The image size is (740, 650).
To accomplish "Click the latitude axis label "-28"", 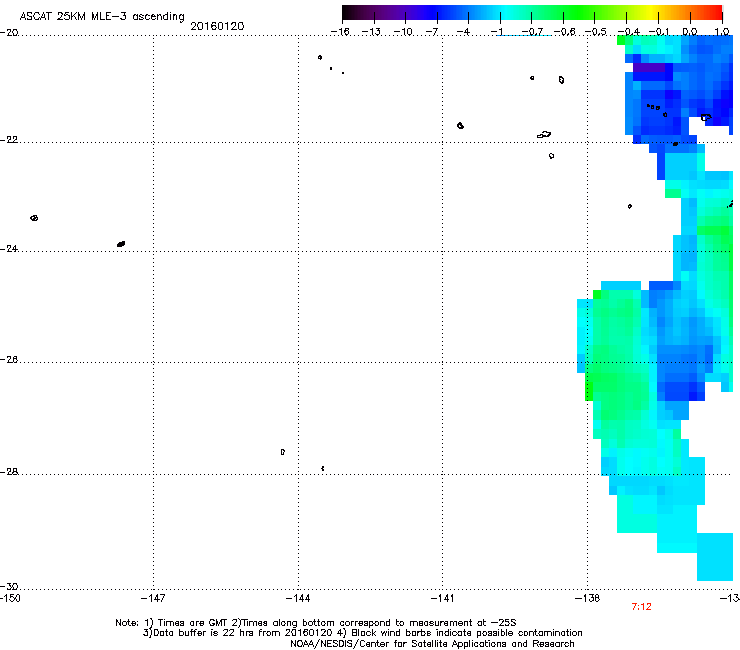I will click(9, 472).
